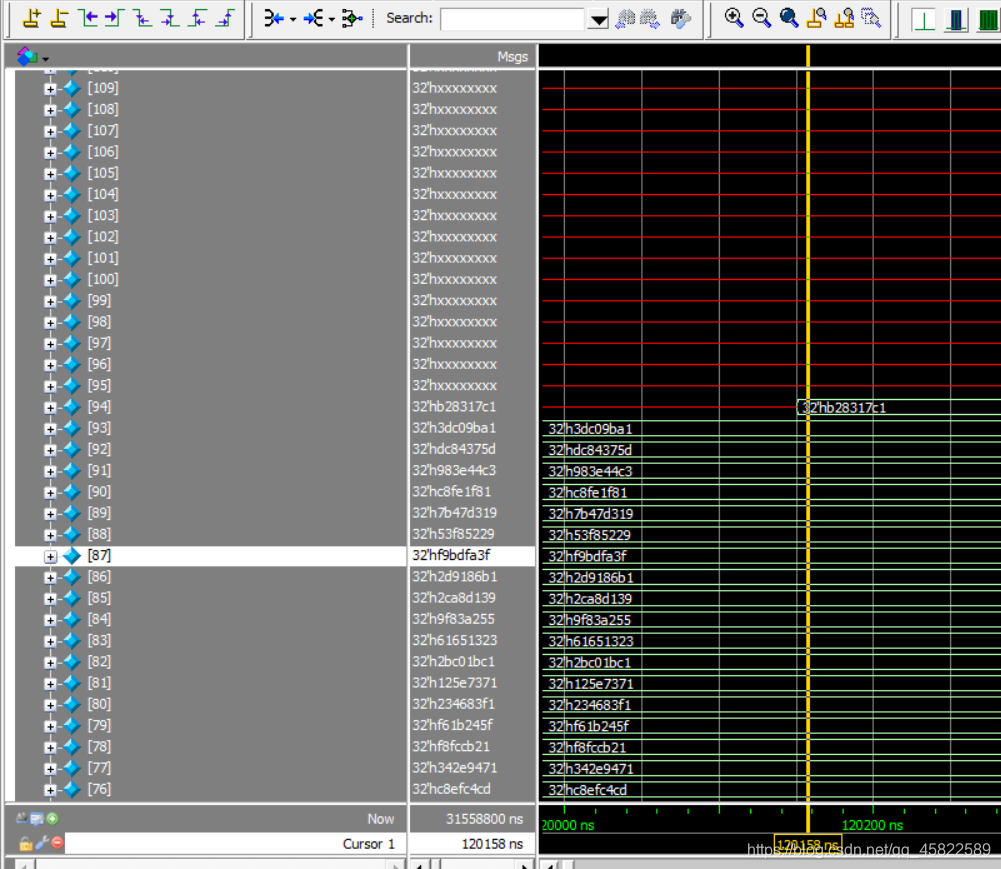Open Cursor 1 properties wrench icon
1001x869 pixels.
pyautogui.click(x=41, y=843)
